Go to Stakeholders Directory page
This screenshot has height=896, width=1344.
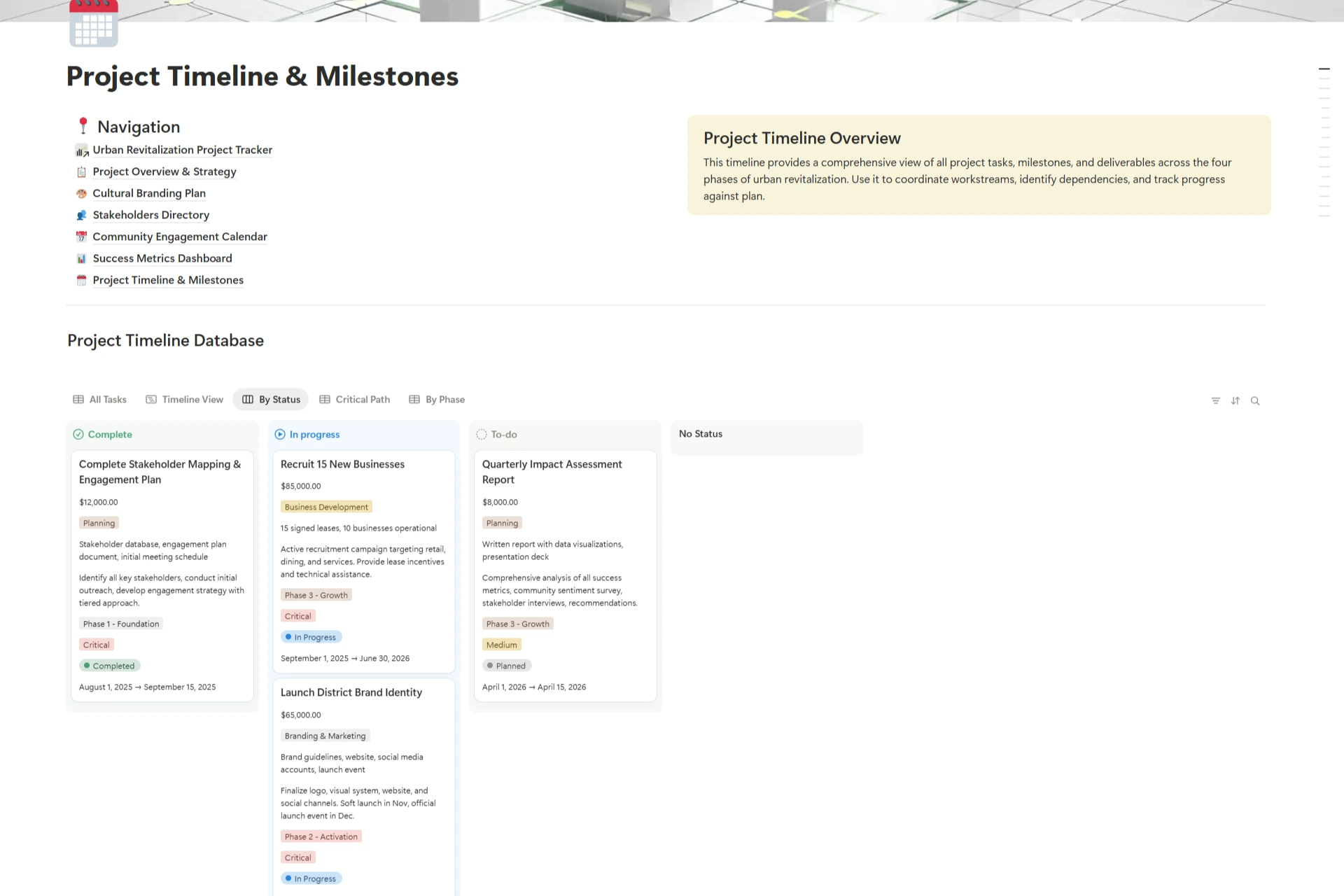click(x=150, y=215)
